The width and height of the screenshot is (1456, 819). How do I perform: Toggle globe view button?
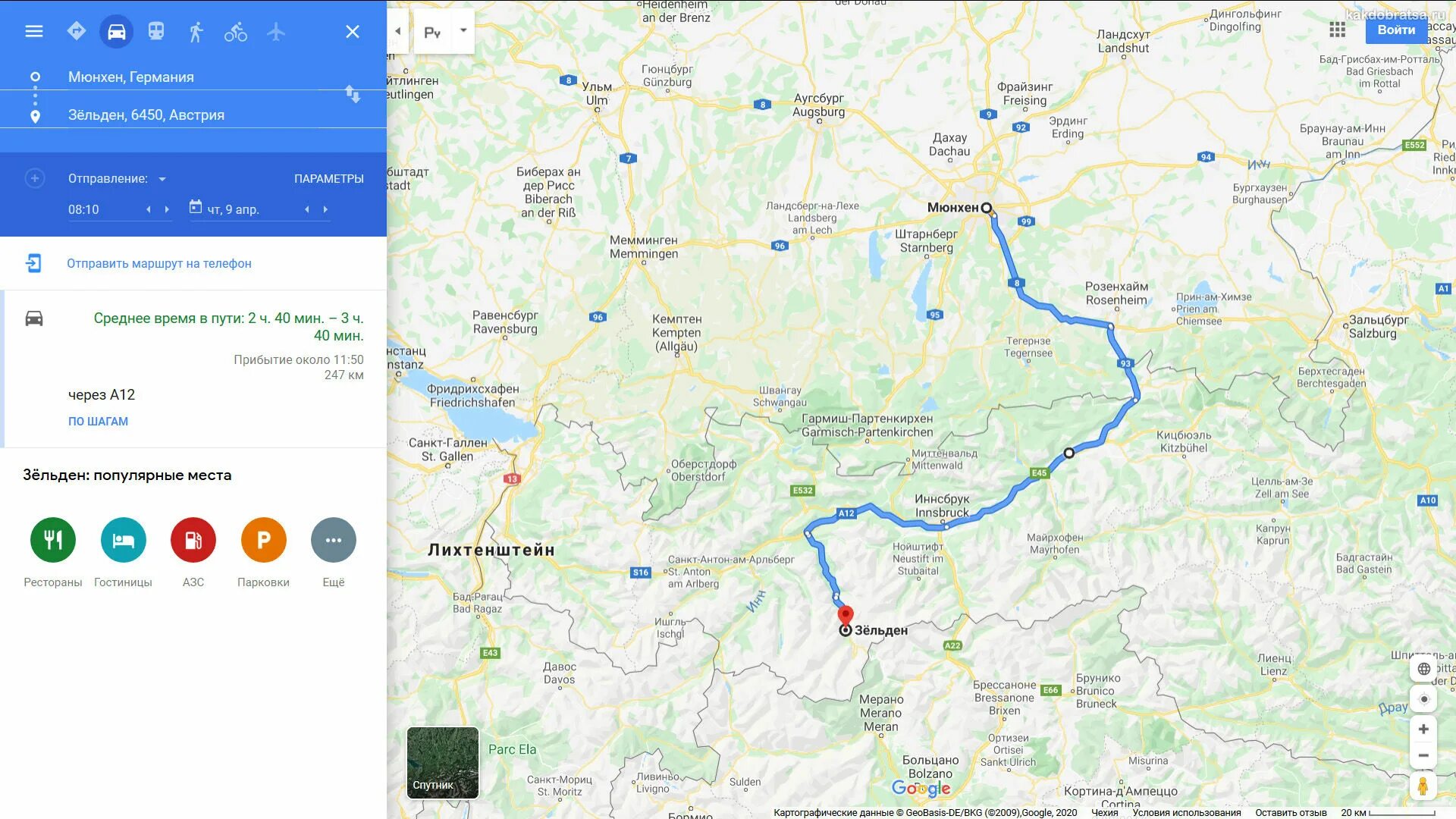(1423, 669)
